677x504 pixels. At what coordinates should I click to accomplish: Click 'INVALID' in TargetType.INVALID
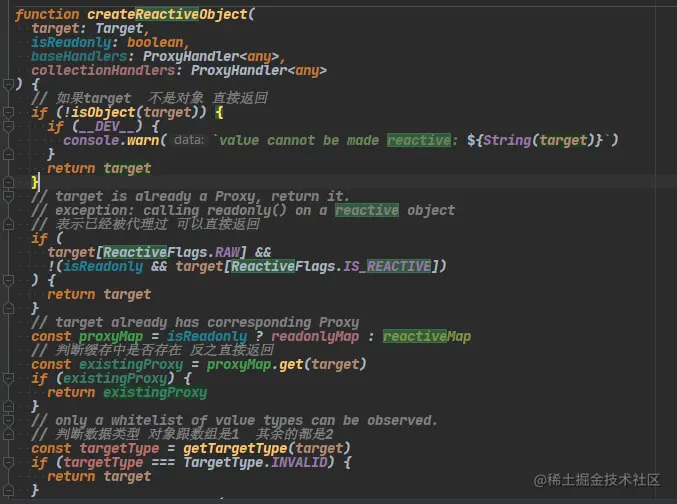299,463
